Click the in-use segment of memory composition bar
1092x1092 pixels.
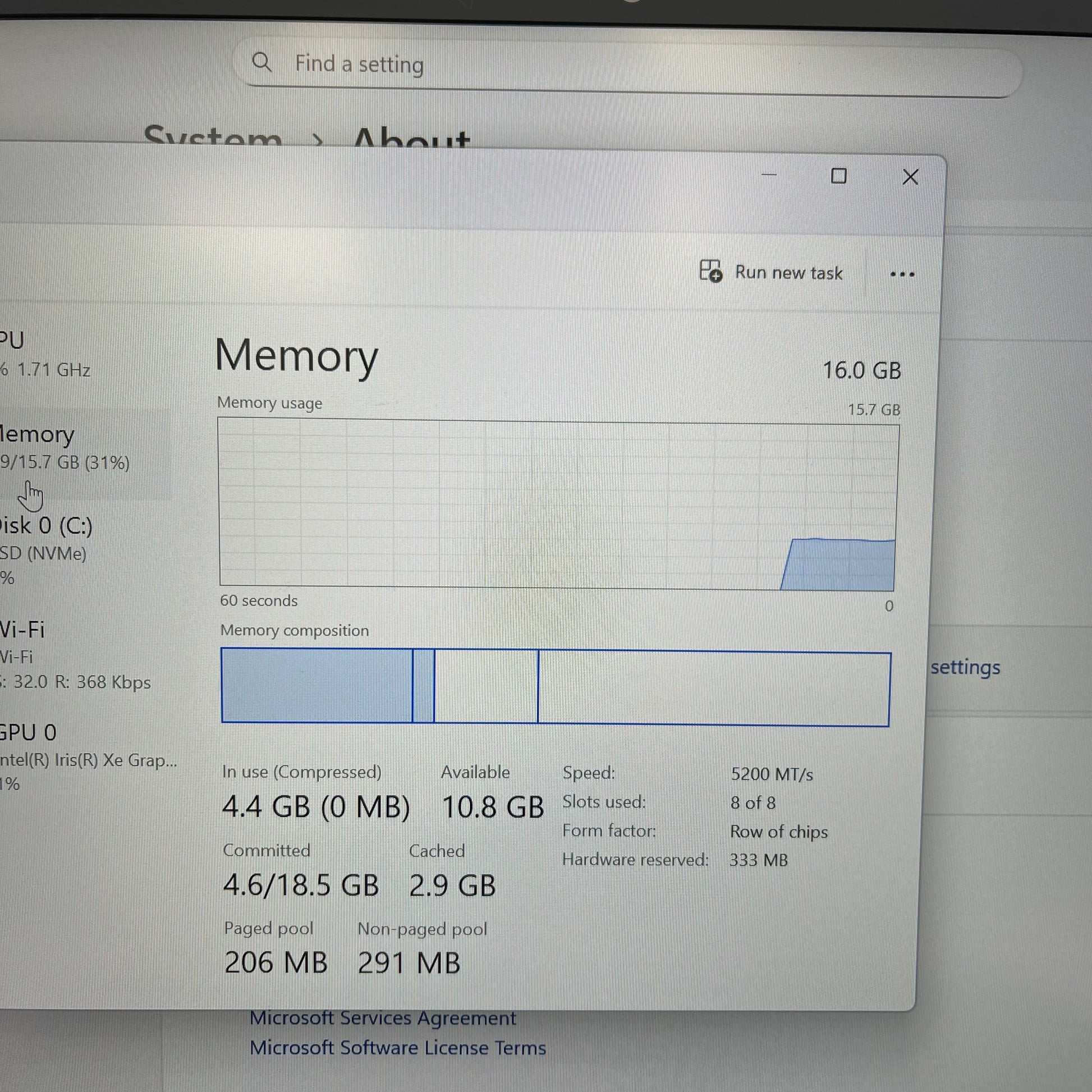316,685
